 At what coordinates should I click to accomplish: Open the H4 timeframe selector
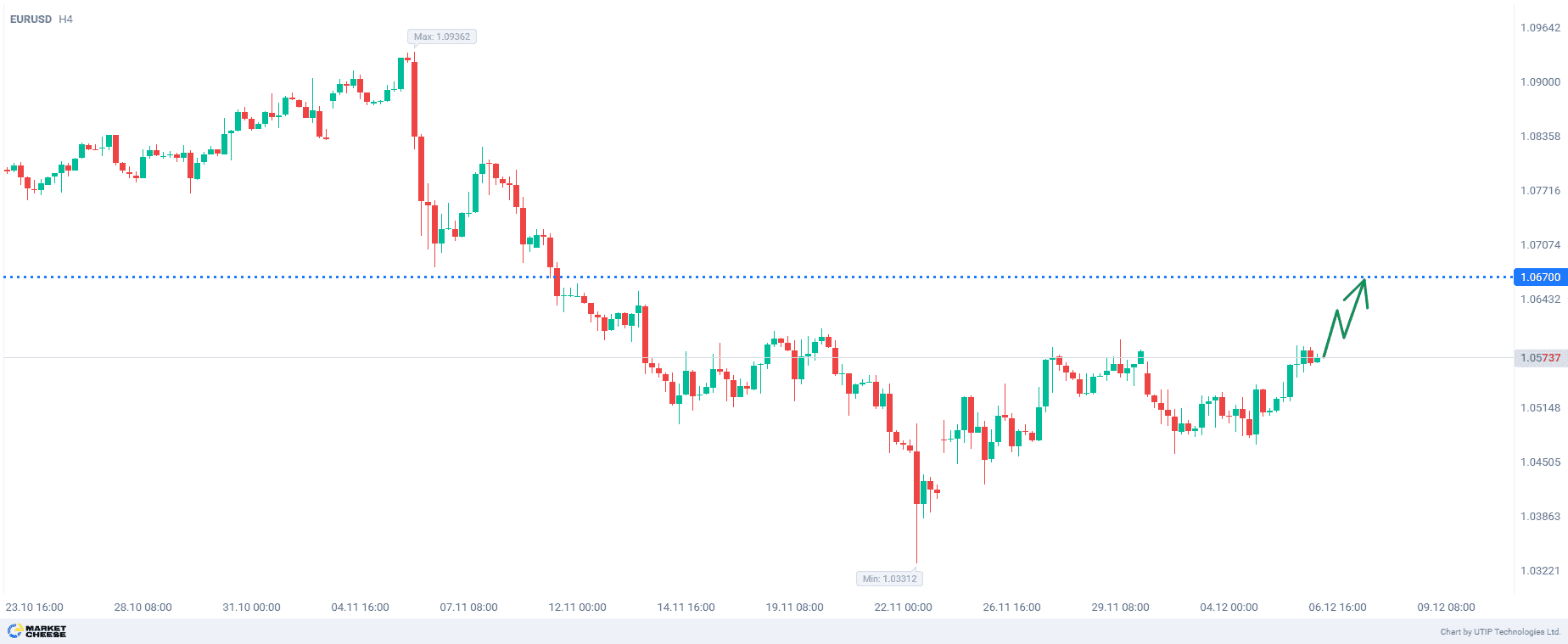point(65,19)
